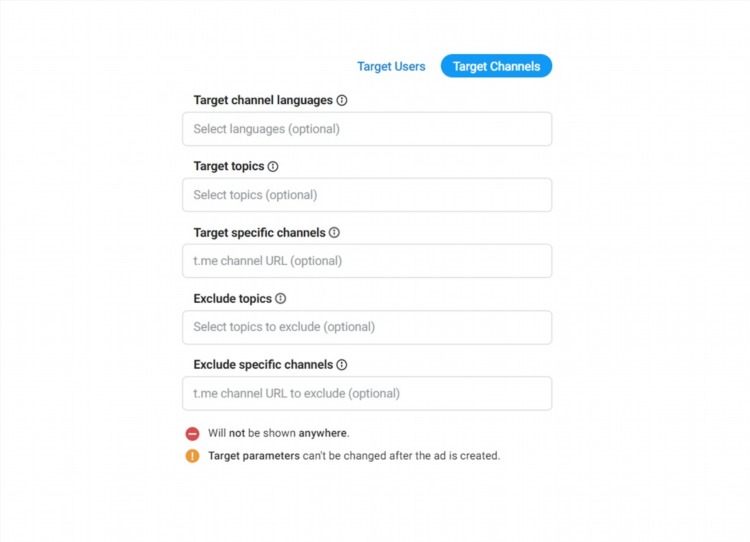The width and height of the screenshot is (750, 542).
Task: Focus the t.me channel URL to exclude field
Action: pyautogui.click(x=367, y=393)
